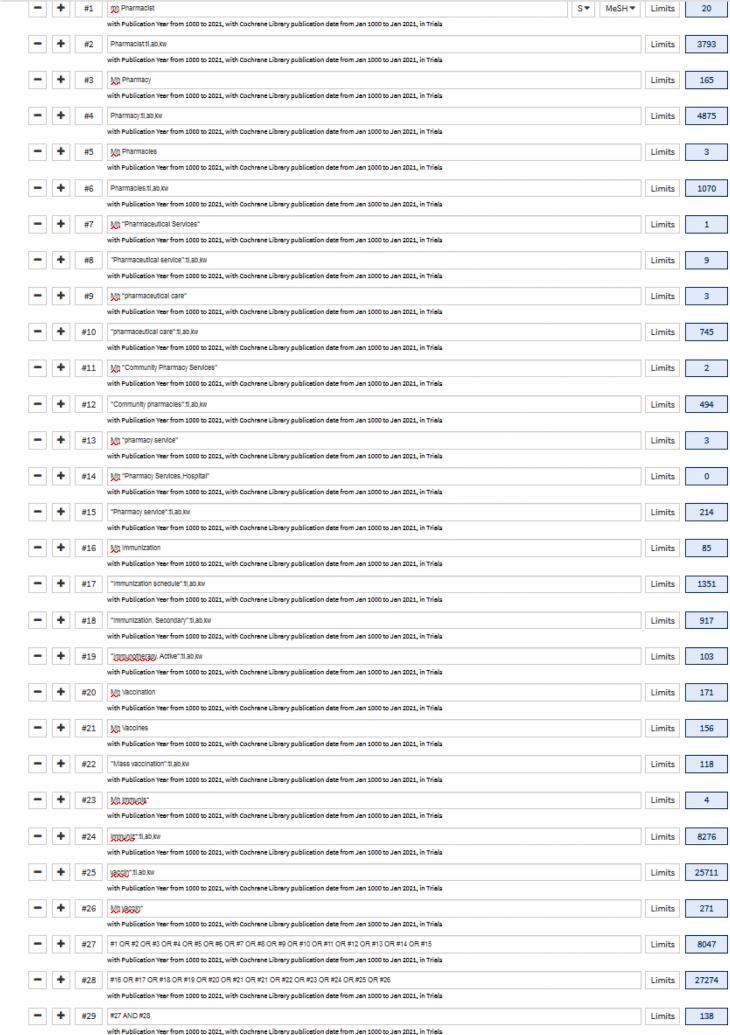
Task: Add line after #25 using plus icon
Action: pyautogui.click(x=59, y=874)
